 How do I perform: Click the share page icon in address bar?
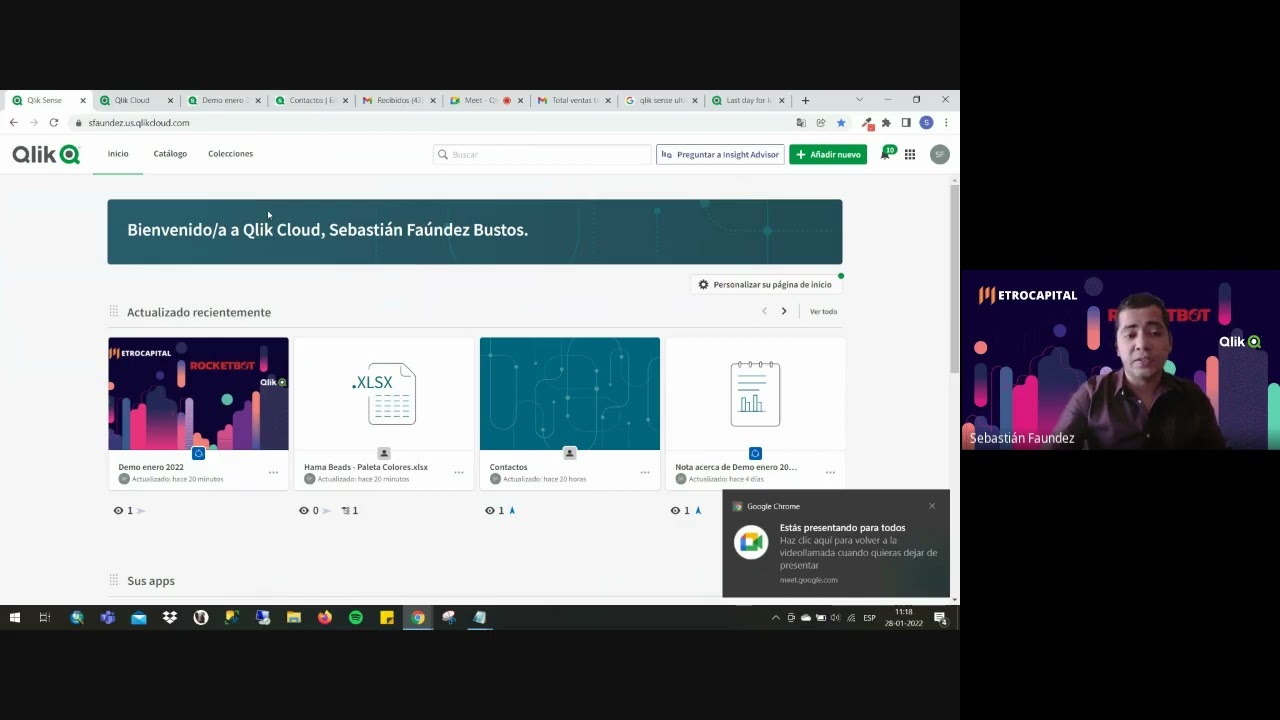tap(821, 122)
